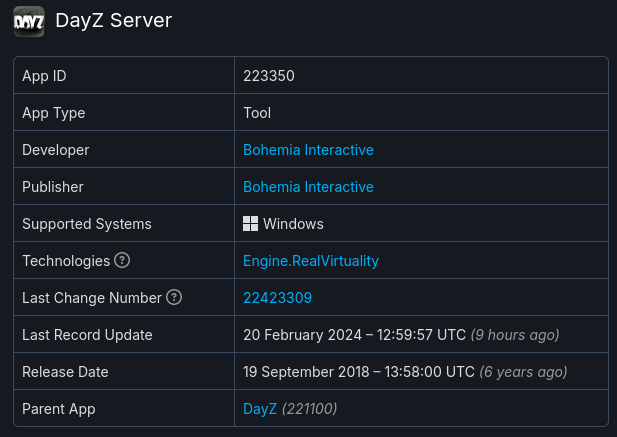This screenshot has height=437, width=617.
Task: Click the Developer row label
Action: (x=55, y=150)
